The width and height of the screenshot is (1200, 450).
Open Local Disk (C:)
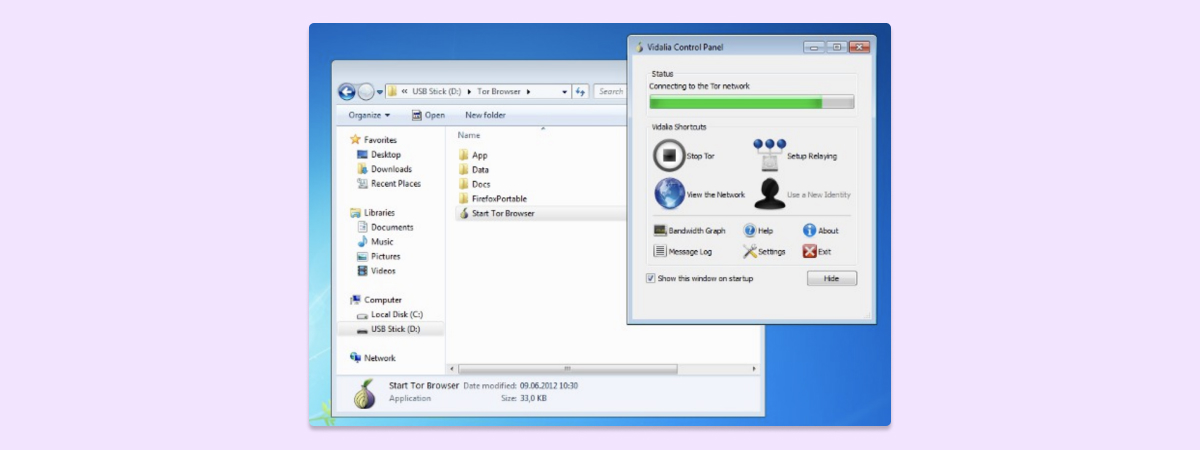coord(389,314)
